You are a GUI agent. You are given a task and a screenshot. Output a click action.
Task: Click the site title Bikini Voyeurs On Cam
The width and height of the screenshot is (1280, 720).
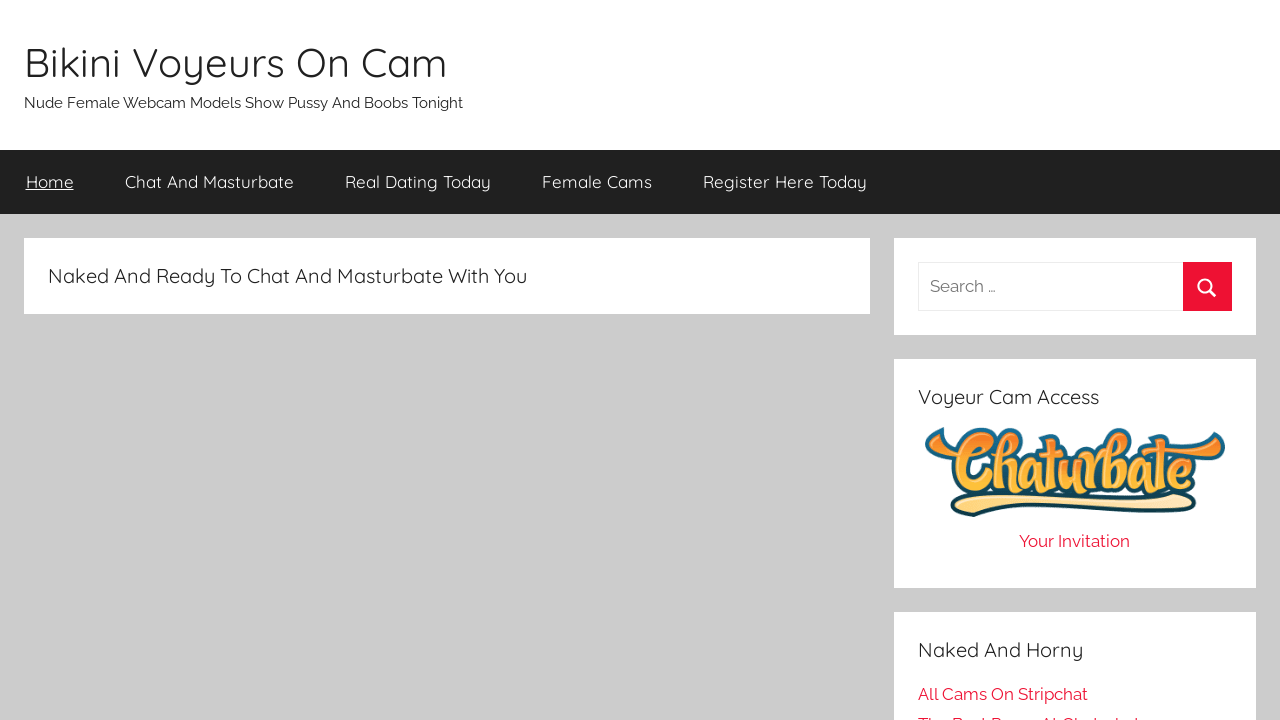coord(235,62)
